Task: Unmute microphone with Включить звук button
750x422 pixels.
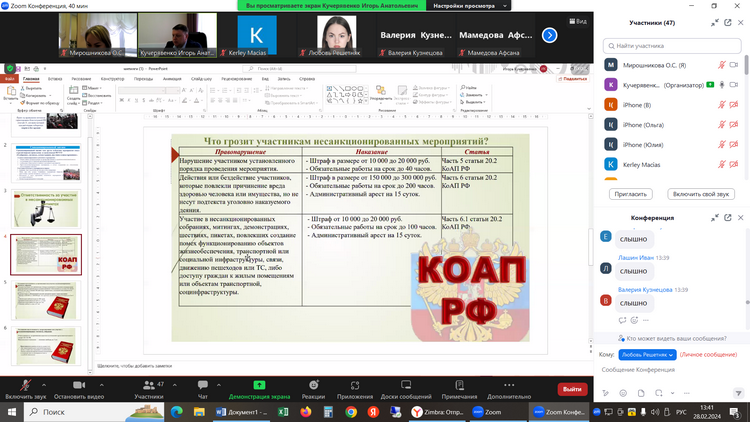Action: tap(25, 384)
